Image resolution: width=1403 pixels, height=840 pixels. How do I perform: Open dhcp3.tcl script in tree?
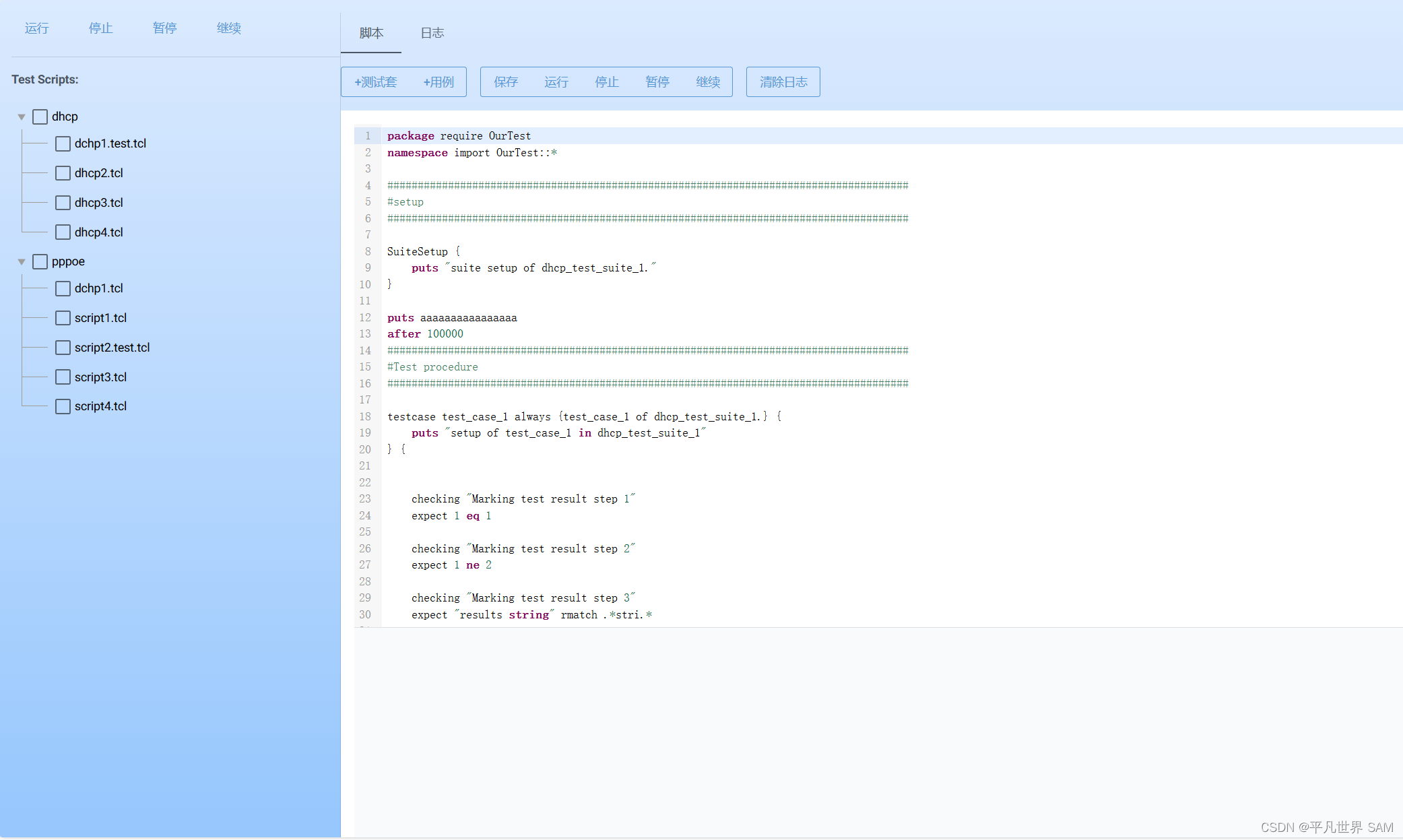(x=99, y=203)
